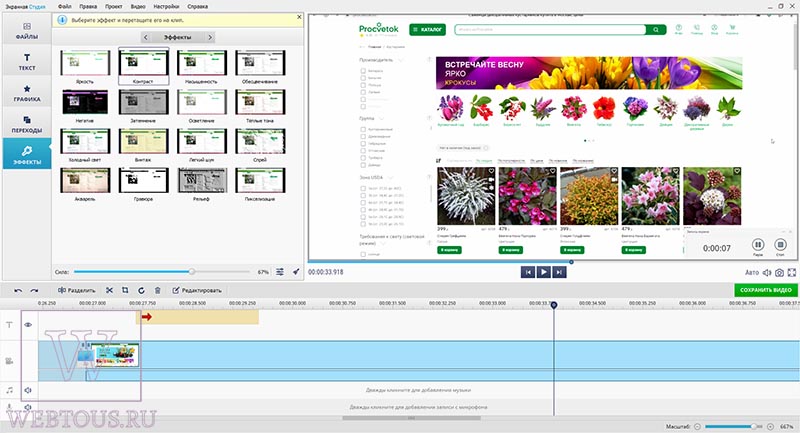The image size is (800, 433).
Task: Open the Графика sidebar section
Action: tap(27, 93)
